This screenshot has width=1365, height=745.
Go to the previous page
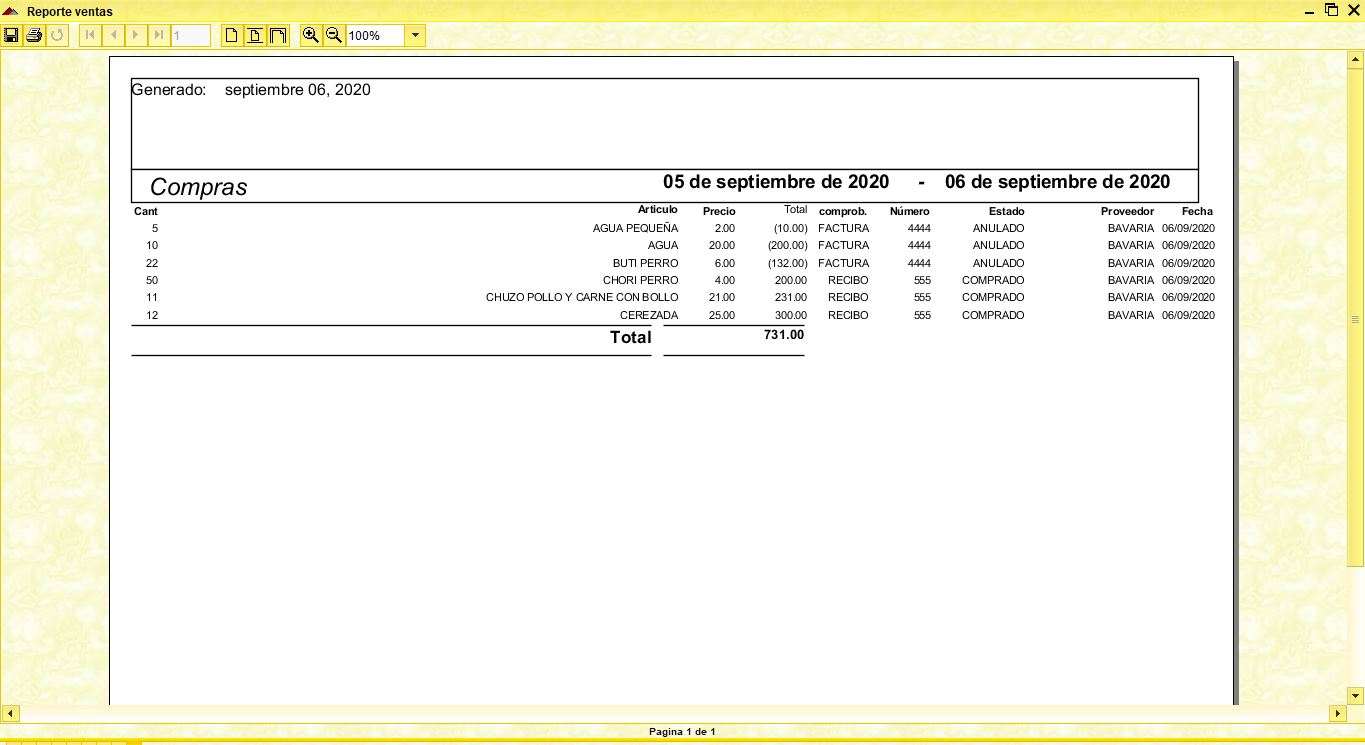pos(112,35)
